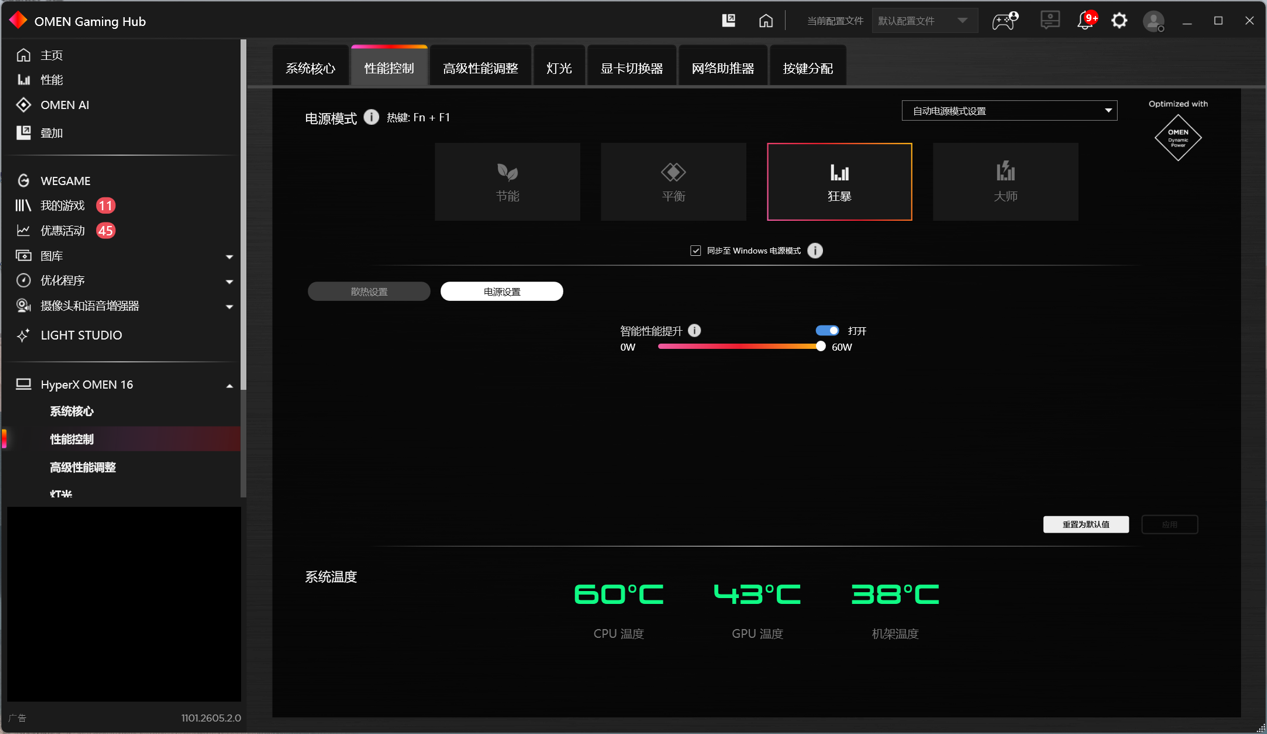Open user account avatar
This screenshot has height=734, width=1267.
[1153, 20]
